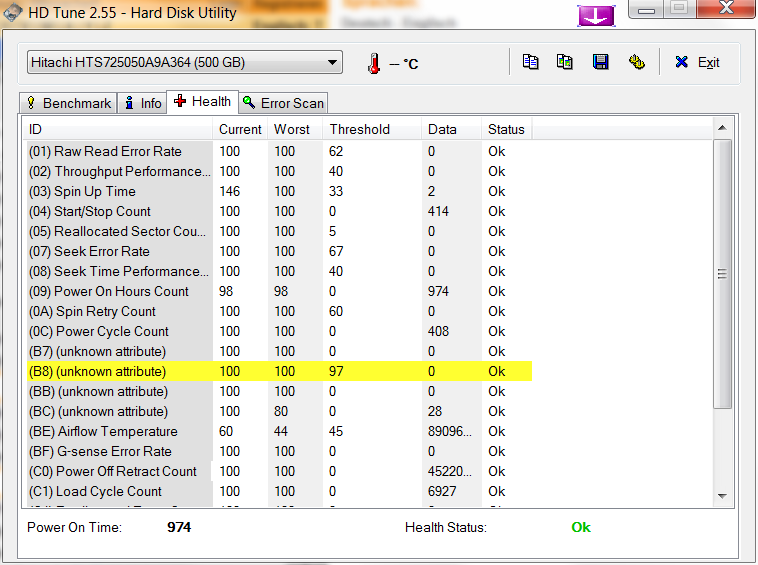Viewport: 758px width, 565px height.
Task: Click the current value 146
Action: tap(230, 191)
